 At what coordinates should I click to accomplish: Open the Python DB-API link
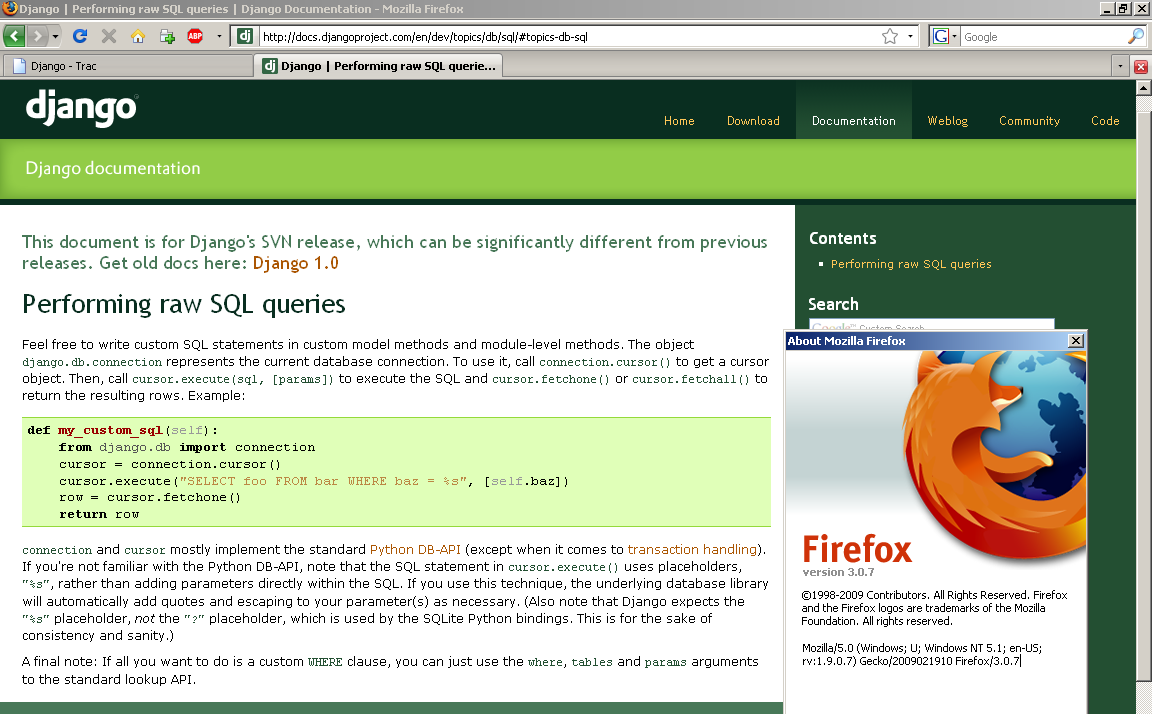click(x=415, y=549)
